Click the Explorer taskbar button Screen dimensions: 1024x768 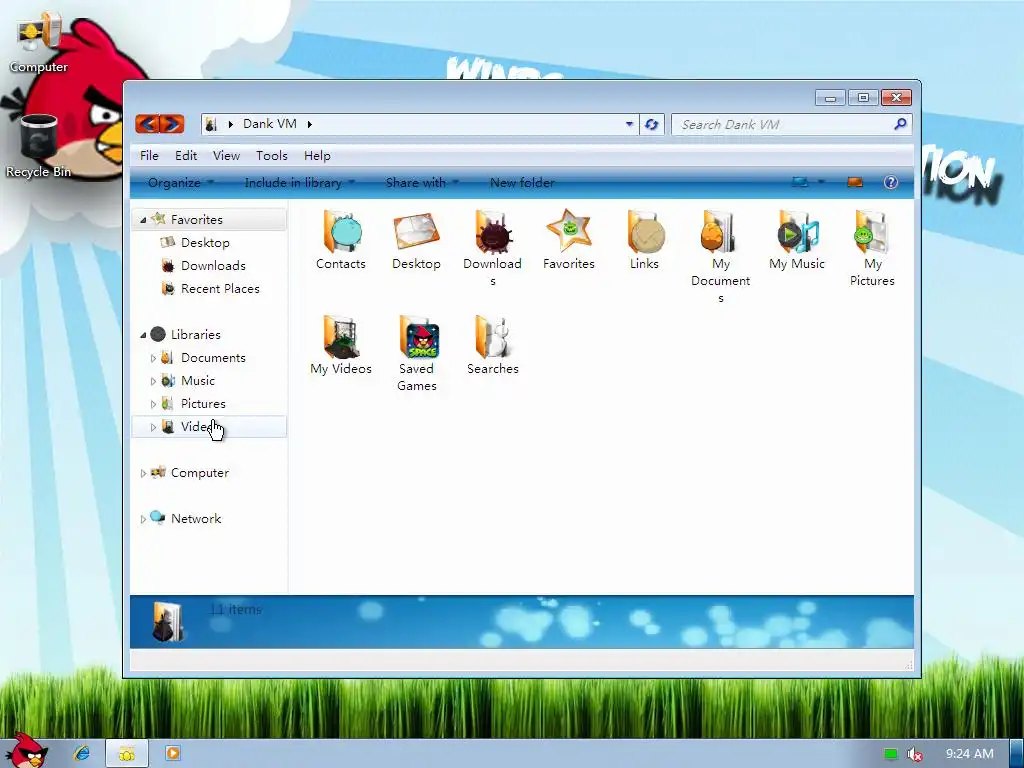pyautogui.click(x=127, y=753)
